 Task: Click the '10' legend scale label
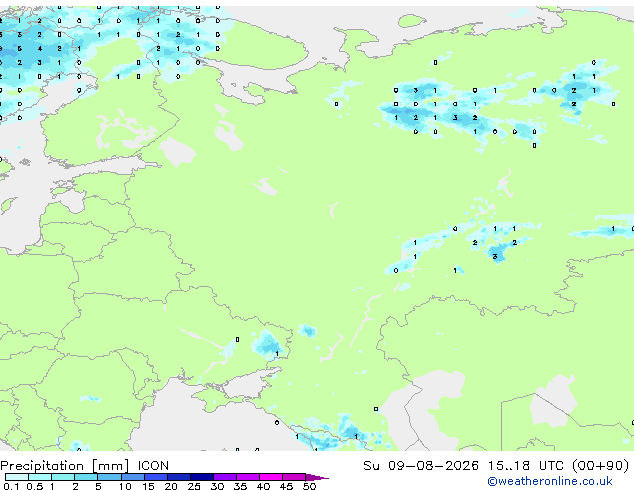pos(125,486)
